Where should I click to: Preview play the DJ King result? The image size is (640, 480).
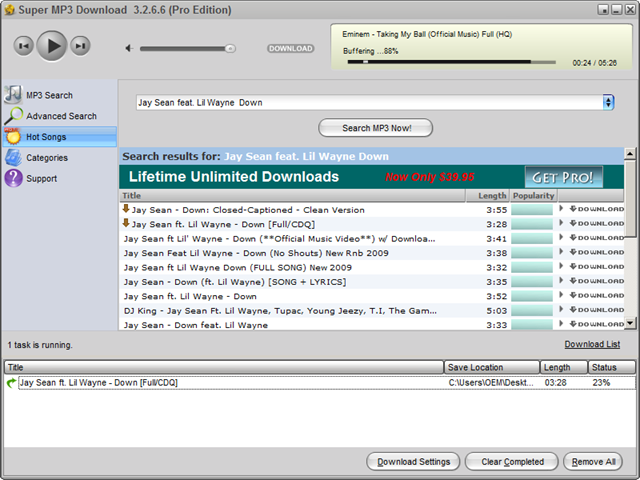[561, 309]
